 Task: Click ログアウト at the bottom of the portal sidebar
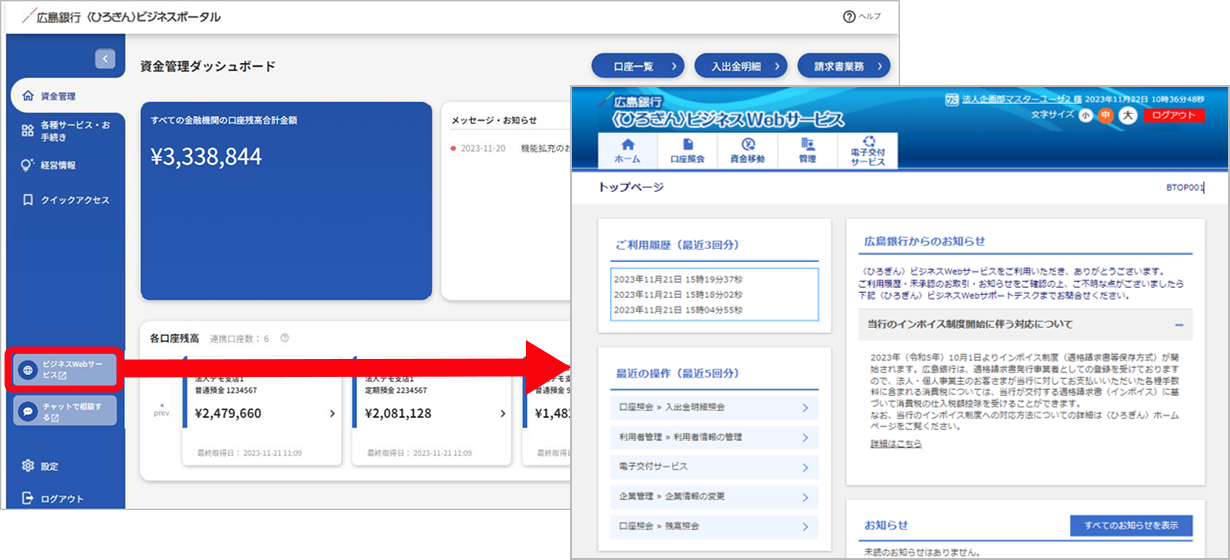point(53,499)
